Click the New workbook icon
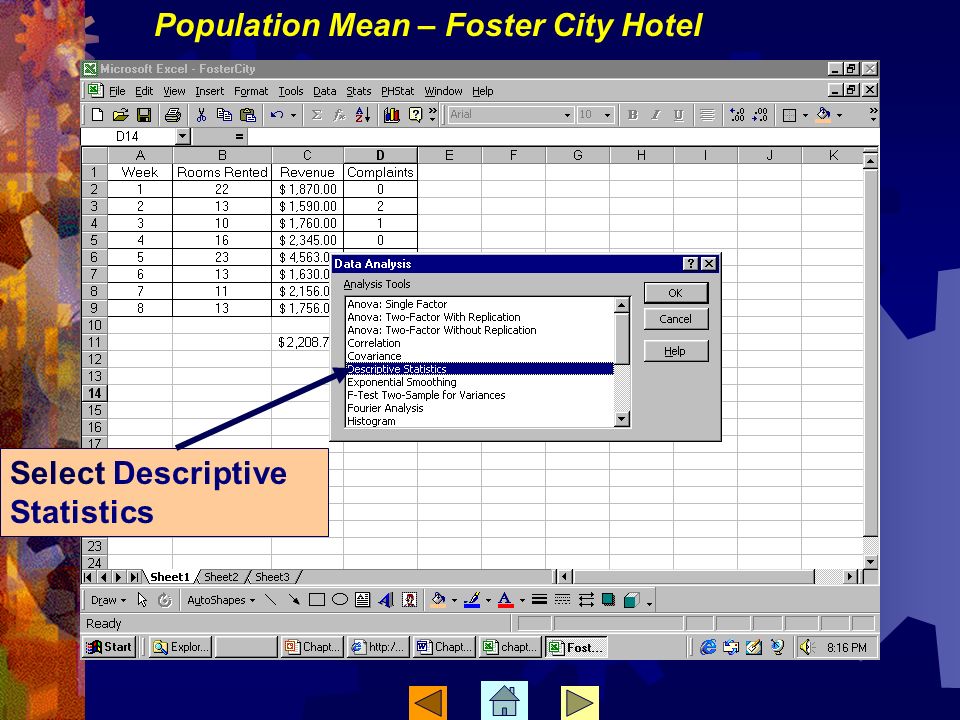The image size is (960, 720). tap(97, 114)
